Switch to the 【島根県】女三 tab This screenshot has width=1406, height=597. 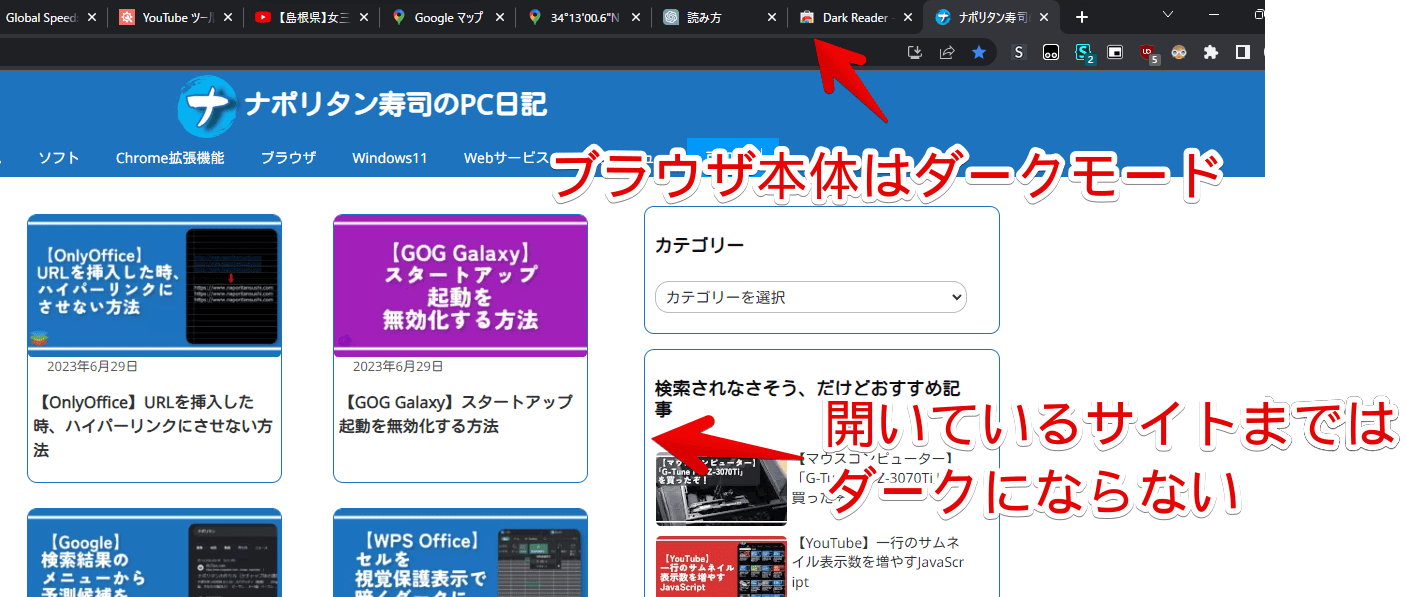tap(310, 18)
